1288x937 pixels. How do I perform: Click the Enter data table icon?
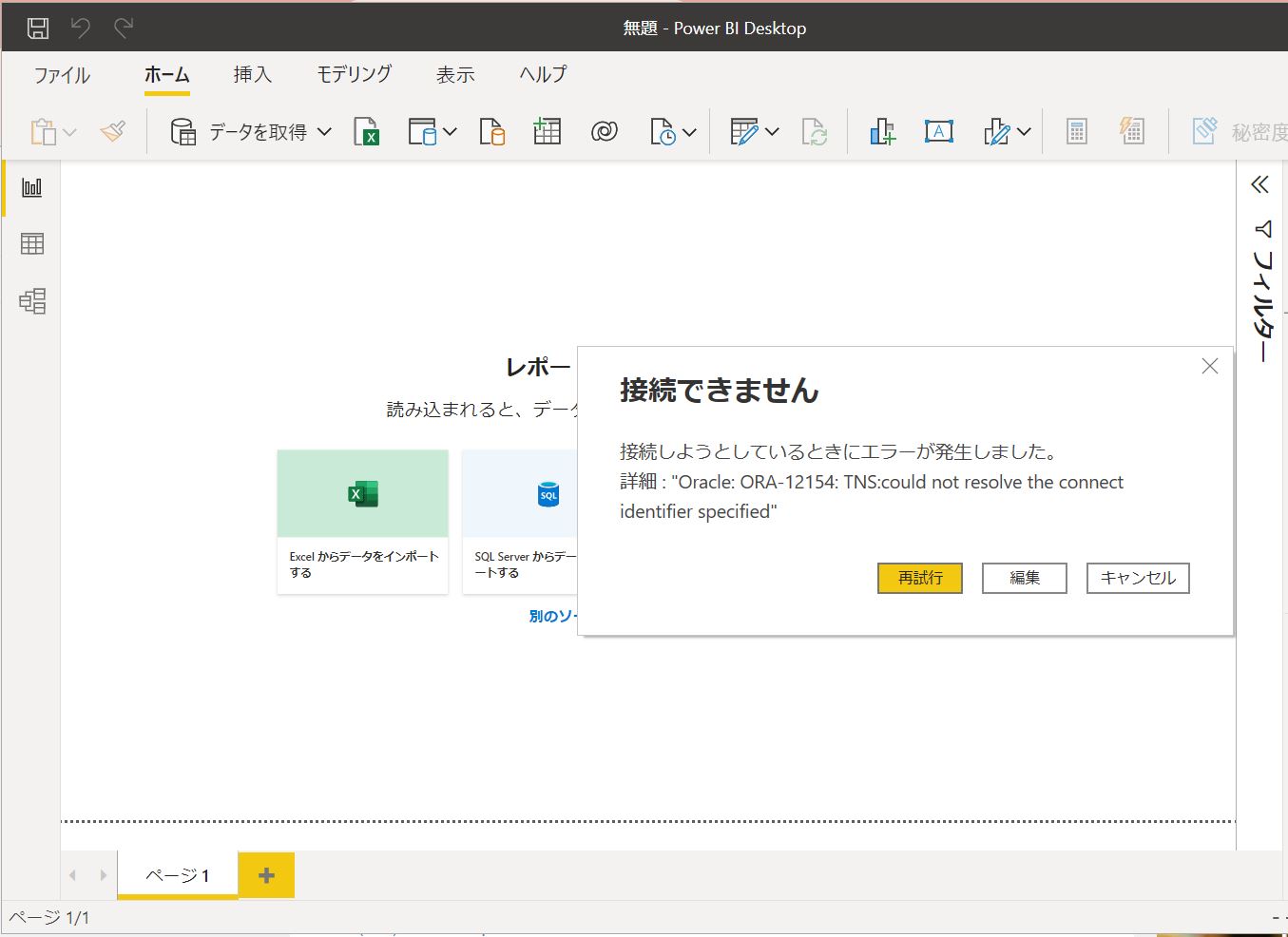point(548,132)
